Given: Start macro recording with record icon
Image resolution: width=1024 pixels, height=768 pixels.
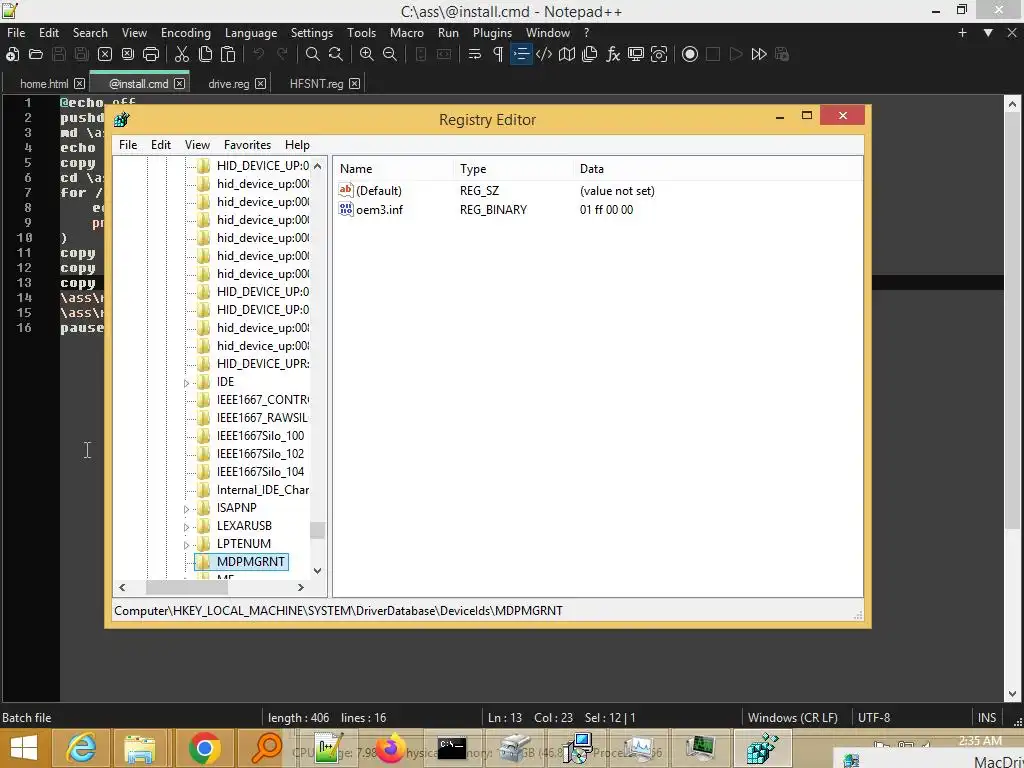Looking at the screenshot, I should [x=690, y=54].
